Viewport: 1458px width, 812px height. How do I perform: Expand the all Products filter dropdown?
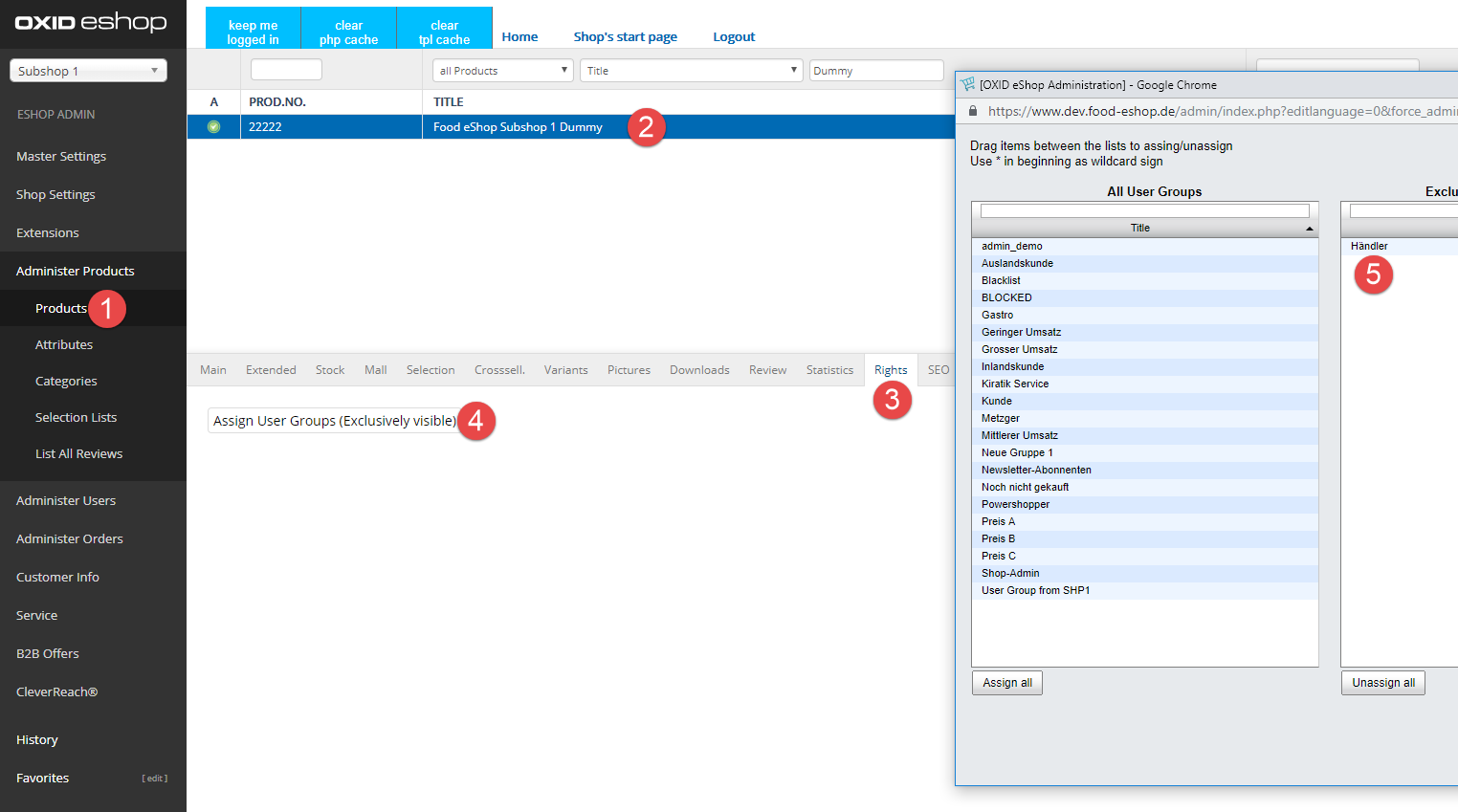(502, 71)
